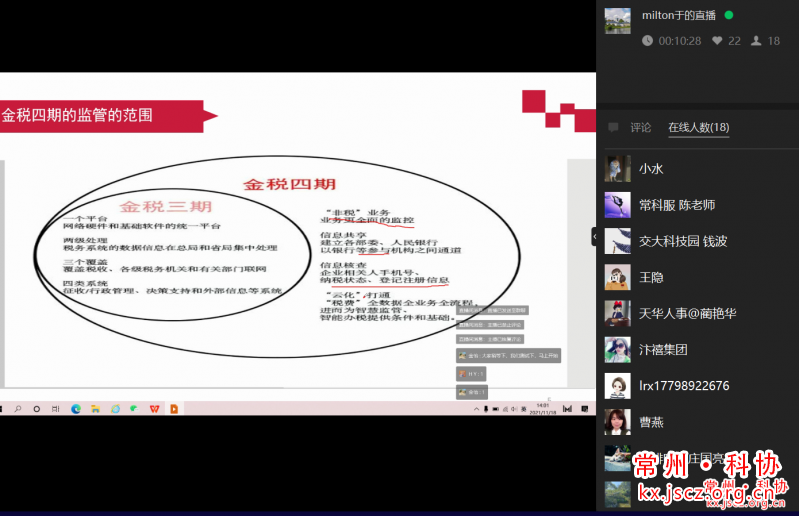This screenshot has width=799, height=516.
Task: Click the green live status dot
Action: 729,15
